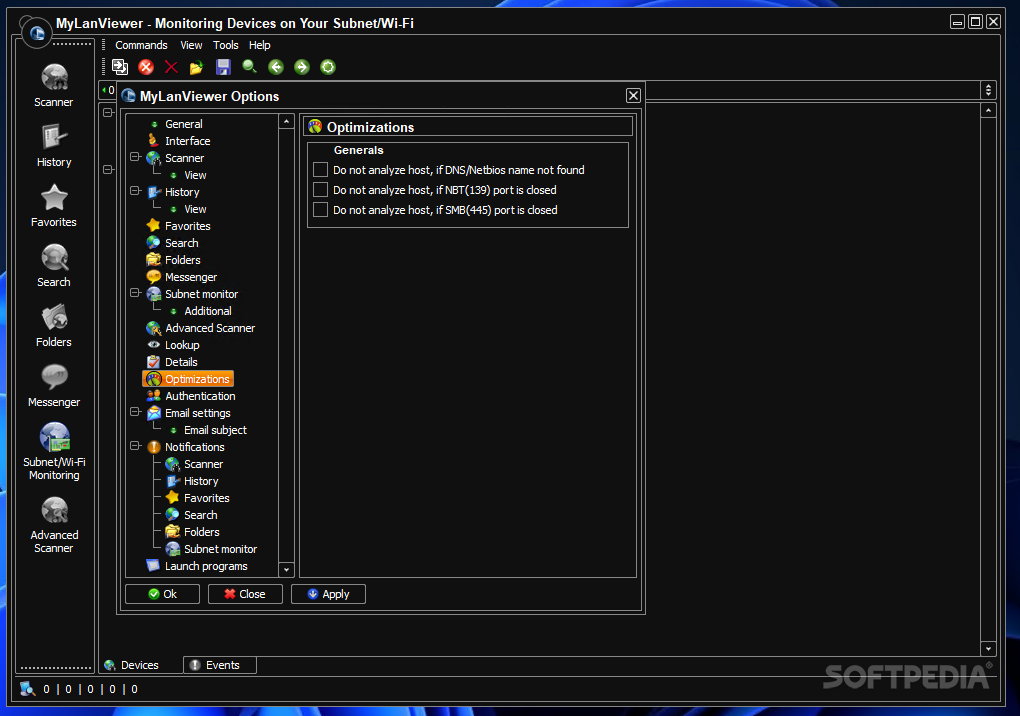Click the status bar network icon

[27, 689]
